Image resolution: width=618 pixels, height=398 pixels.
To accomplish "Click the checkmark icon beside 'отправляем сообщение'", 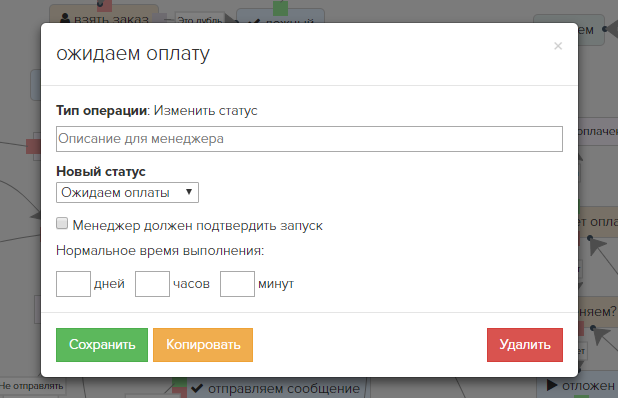I will click(x=197, y=389).
